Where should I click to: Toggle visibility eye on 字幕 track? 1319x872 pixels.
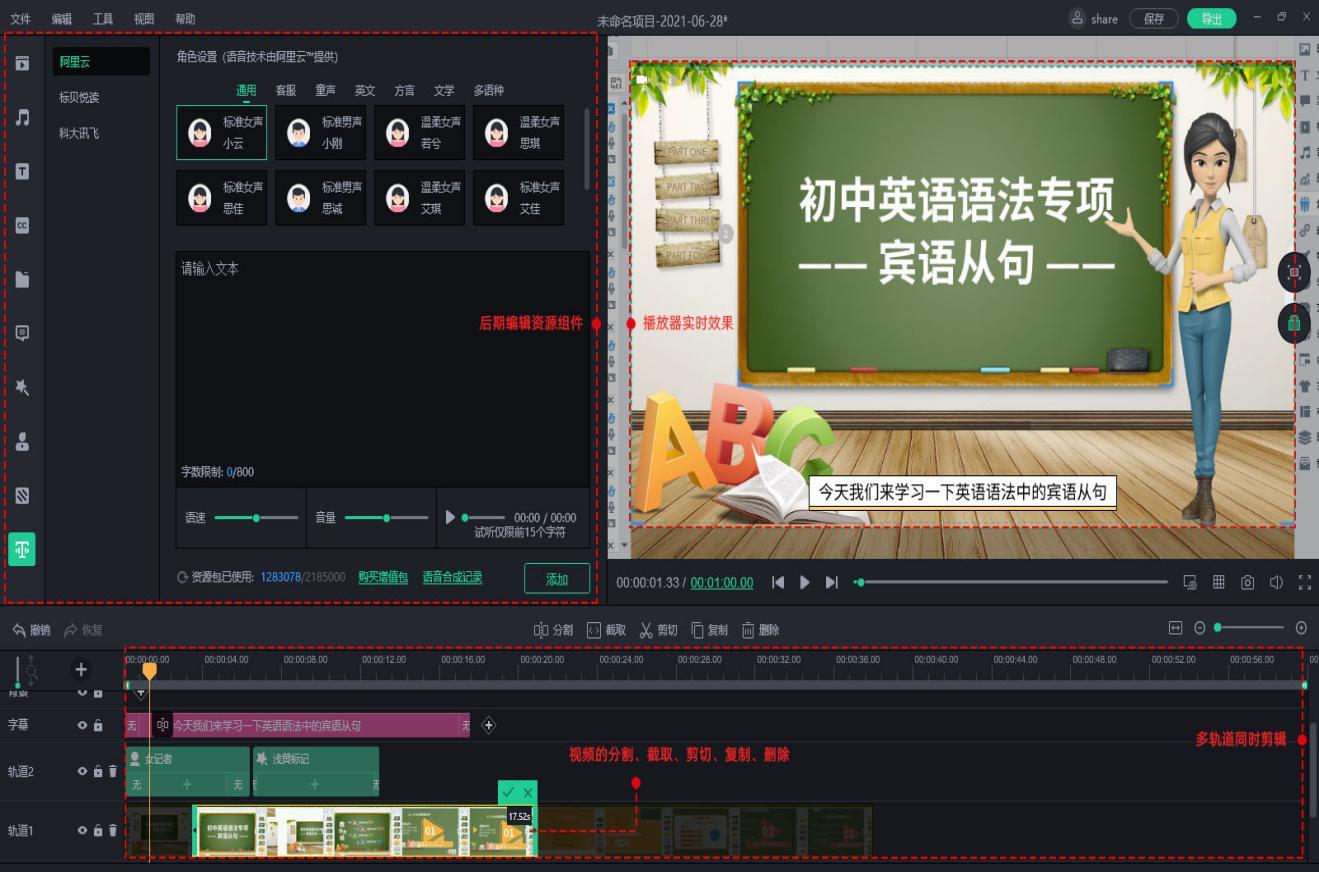[83, 725]
